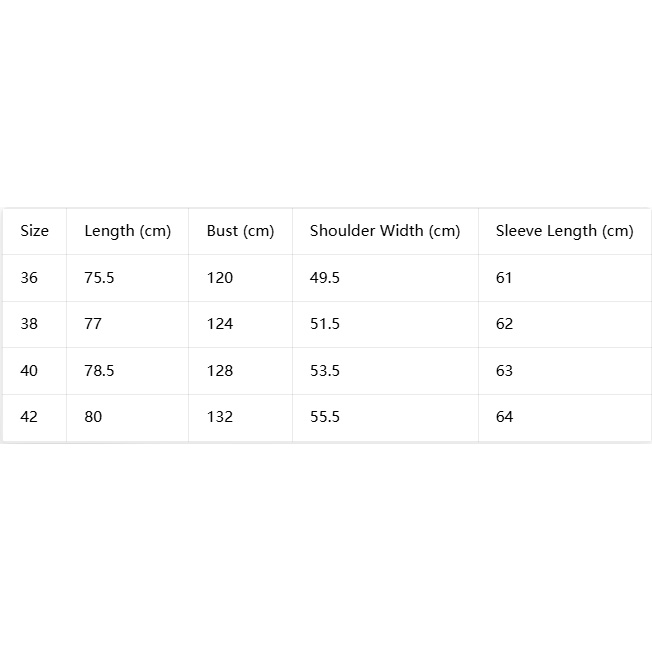Click the Size column header

coord(35,231)
